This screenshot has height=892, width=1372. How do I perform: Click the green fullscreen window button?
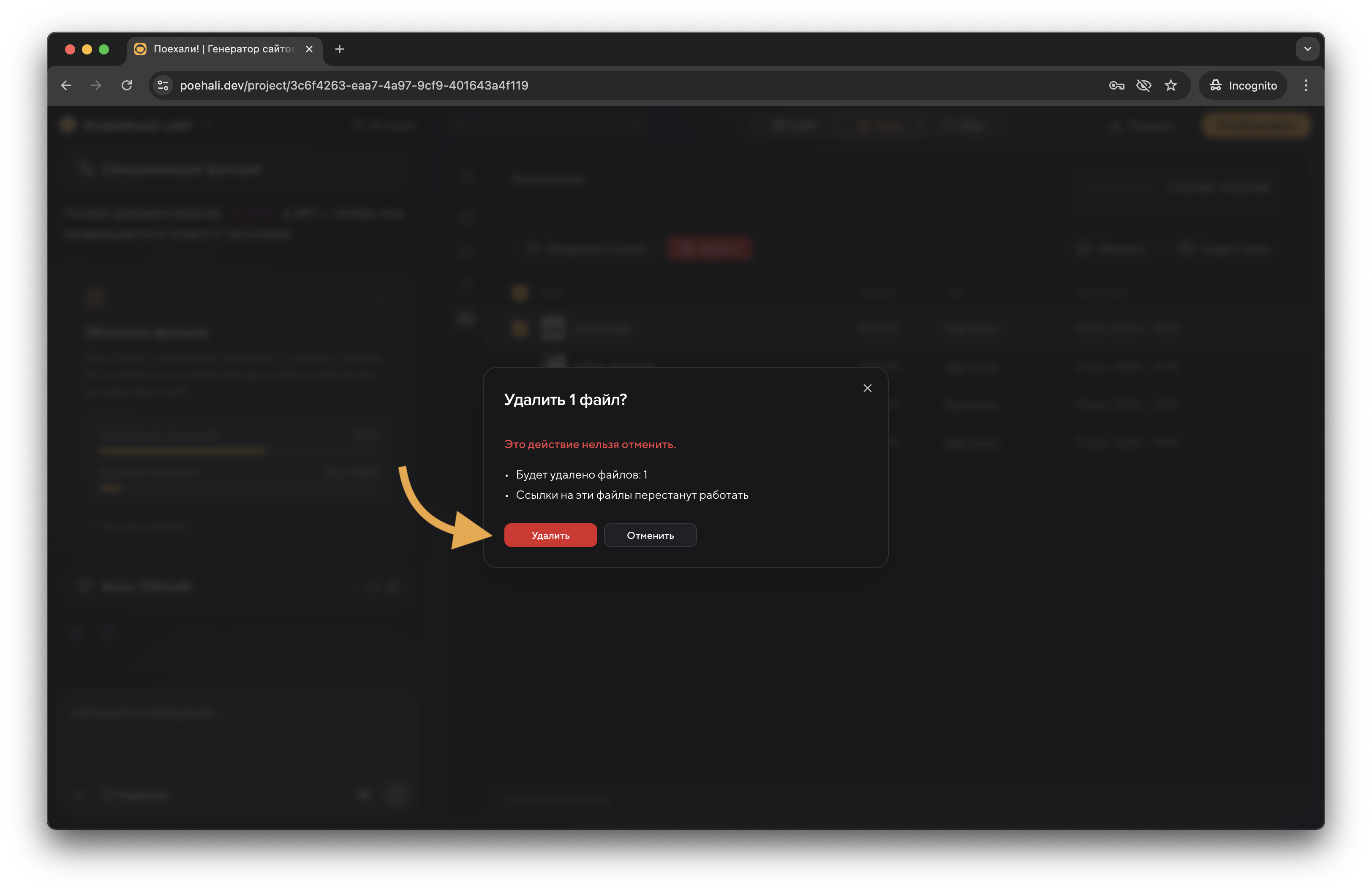pos(104,49)
